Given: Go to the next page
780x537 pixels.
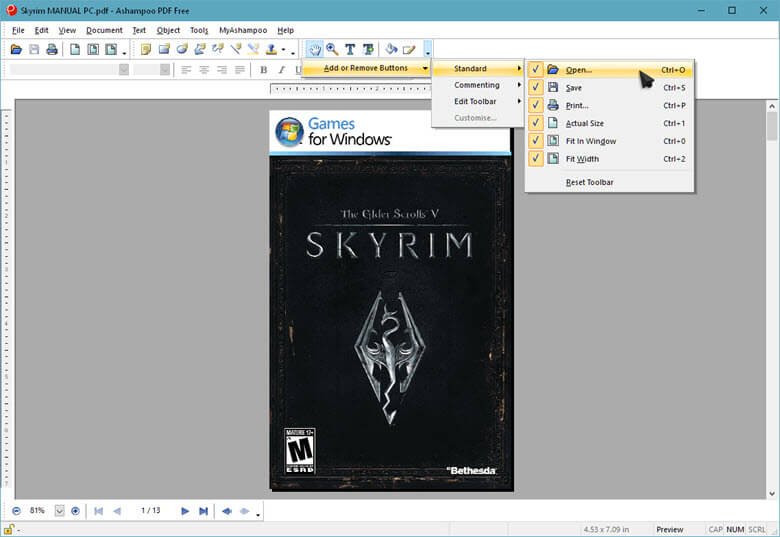Looking at the screenshot, I should click(185, 511).
